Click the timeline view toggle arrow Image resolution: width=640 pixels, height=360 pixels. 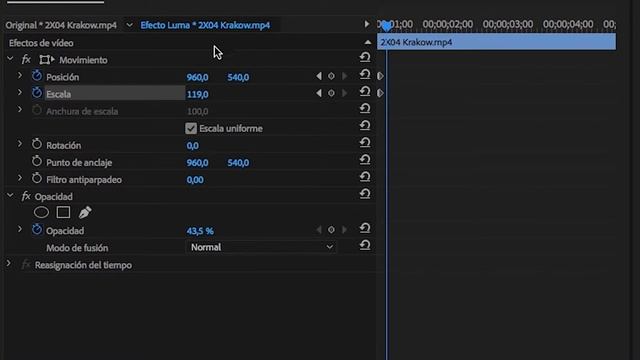click(367, 24)
